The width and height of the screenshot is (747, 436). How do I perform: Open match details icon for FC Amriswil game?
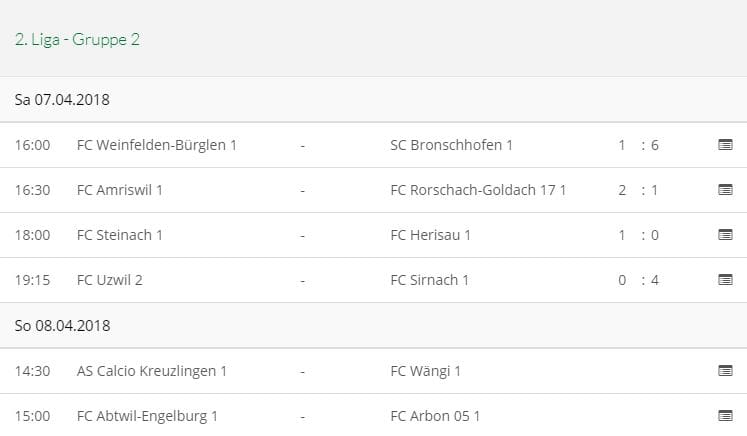coord(725,190)
